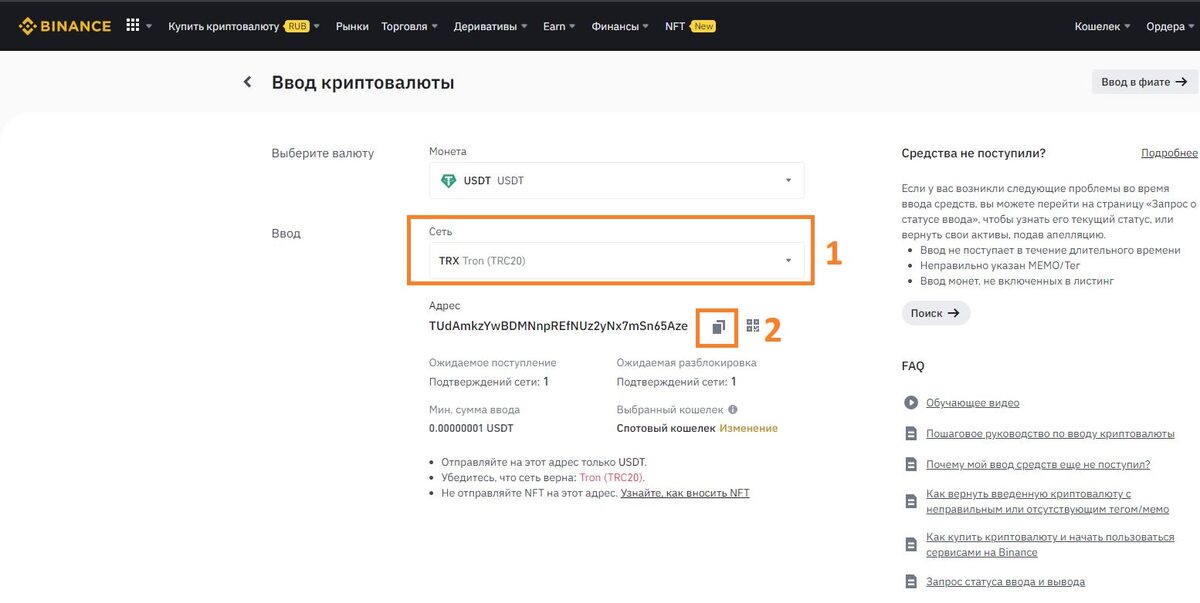The height and width of the screenshot is (603, 1200).
Task: Go back with the left arrow
Action: [x=248, y=82]
